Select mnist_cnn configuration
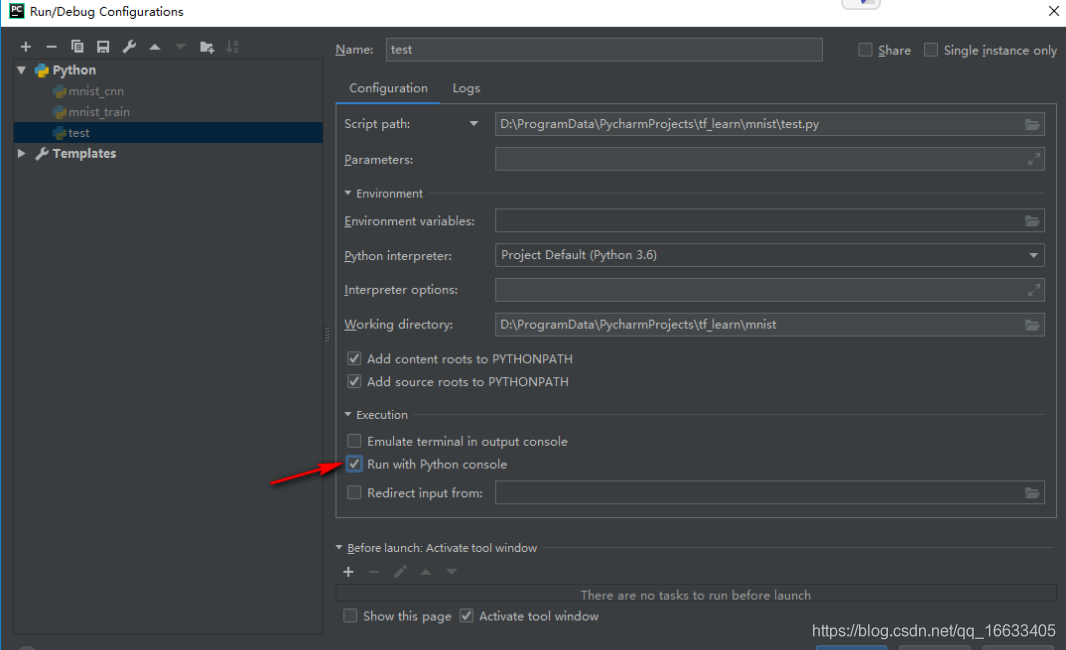Image resolution: width=1066 pixels, height=650 pixels. [x=96, y=91]
